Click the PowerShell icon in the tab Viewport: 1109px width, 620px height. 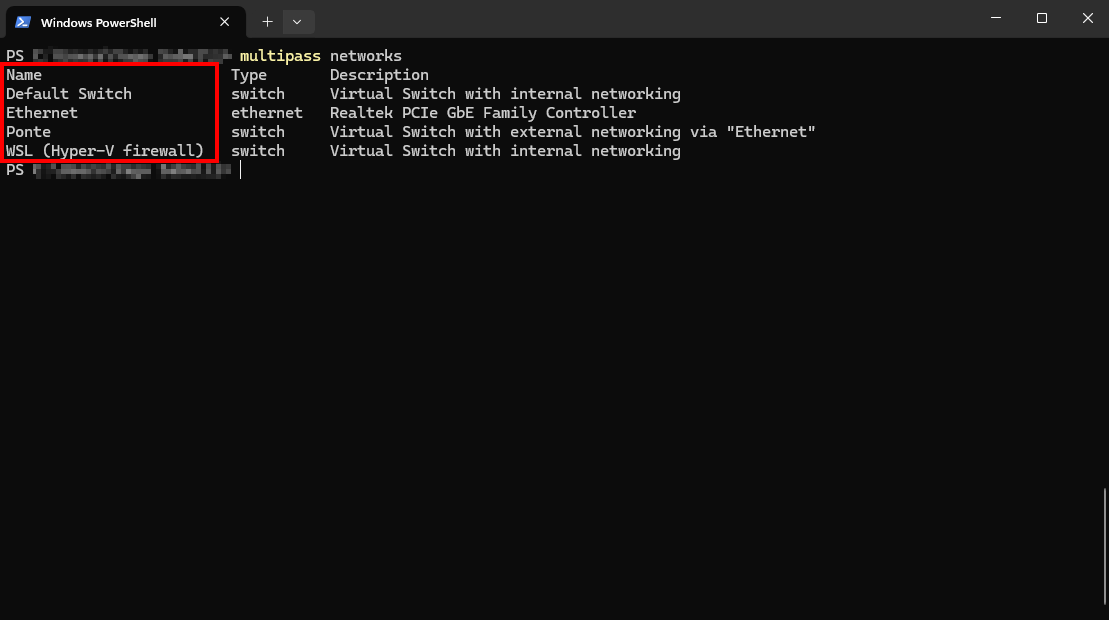click(x=22, y=22)
